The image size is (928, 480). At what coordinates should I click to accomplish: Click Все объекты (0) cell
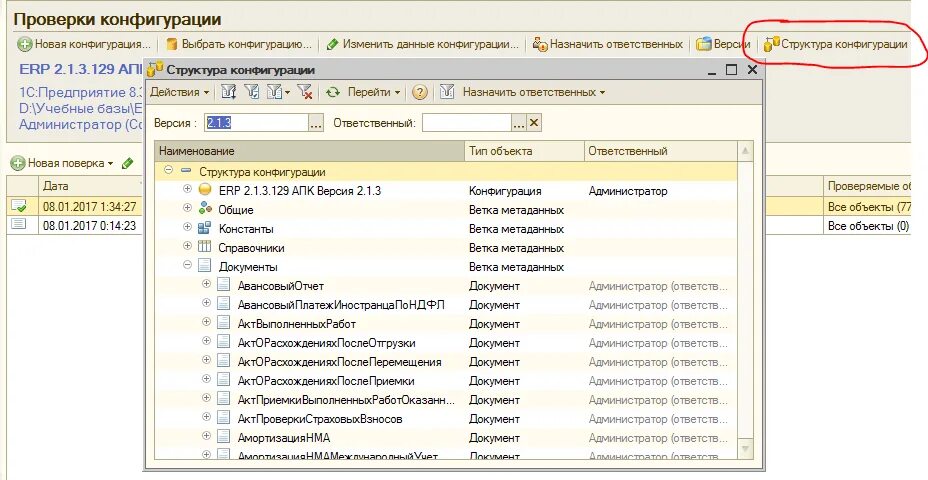click(868, 225)
